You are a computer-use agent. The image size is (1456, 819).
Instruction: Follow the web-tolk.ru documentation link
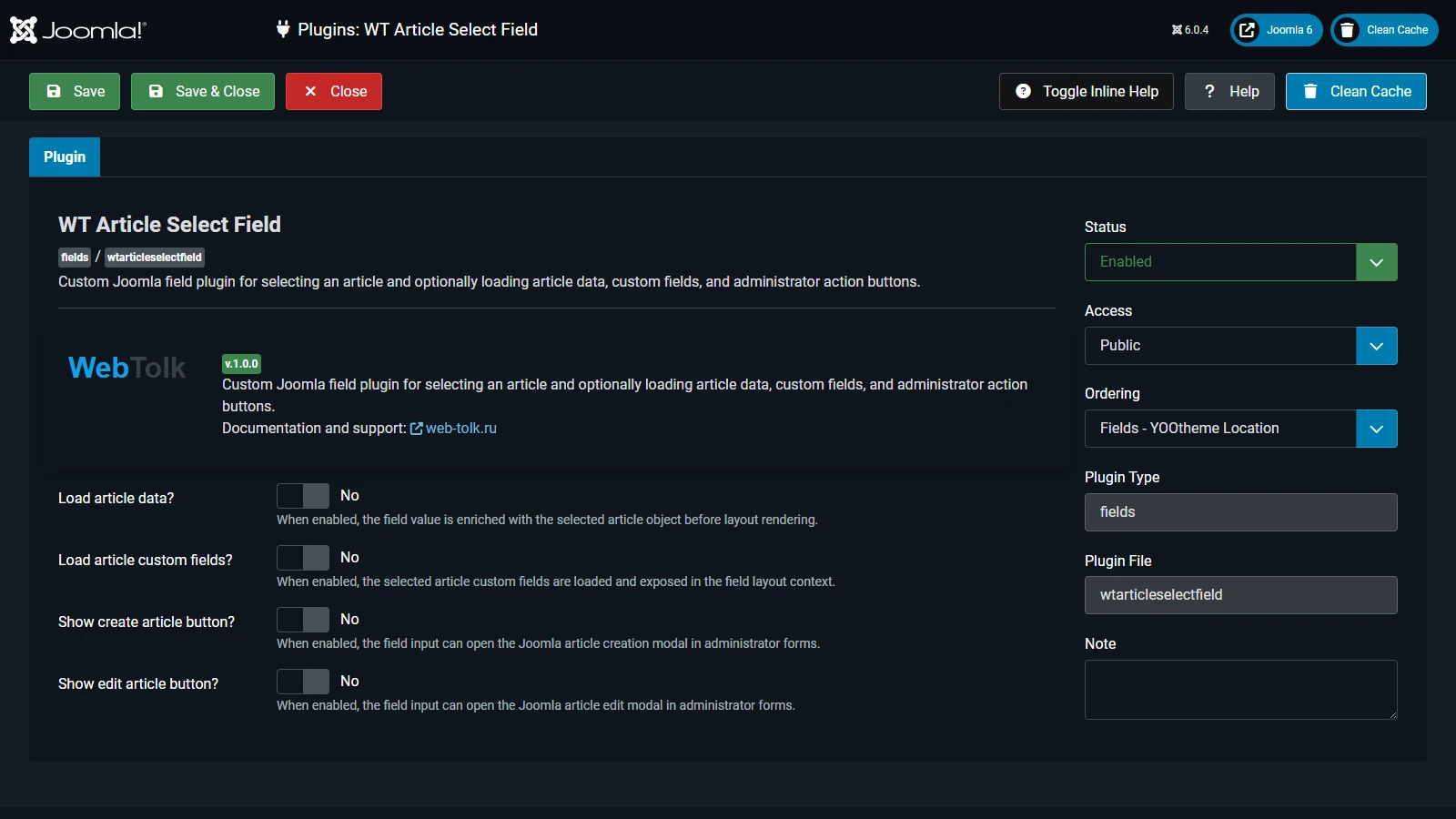point(460,429)
